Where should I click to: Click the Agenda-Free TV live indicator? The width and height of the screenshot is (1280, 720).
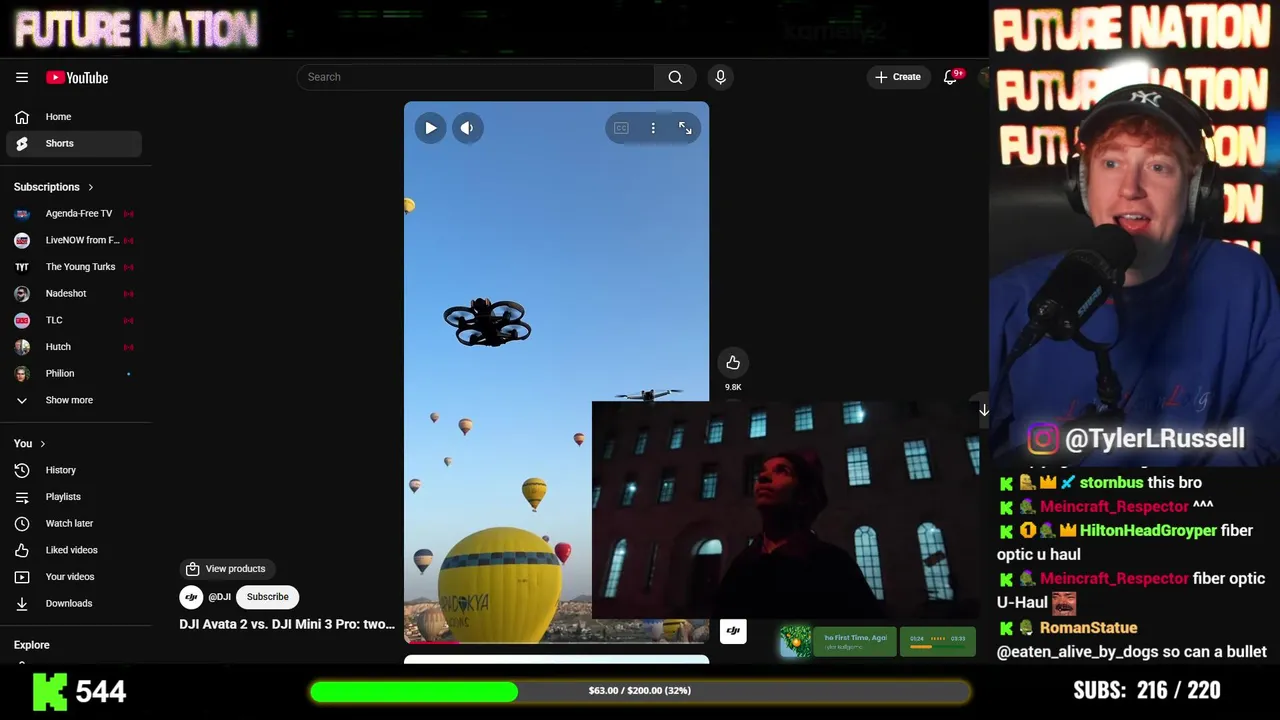pos(128,213)
